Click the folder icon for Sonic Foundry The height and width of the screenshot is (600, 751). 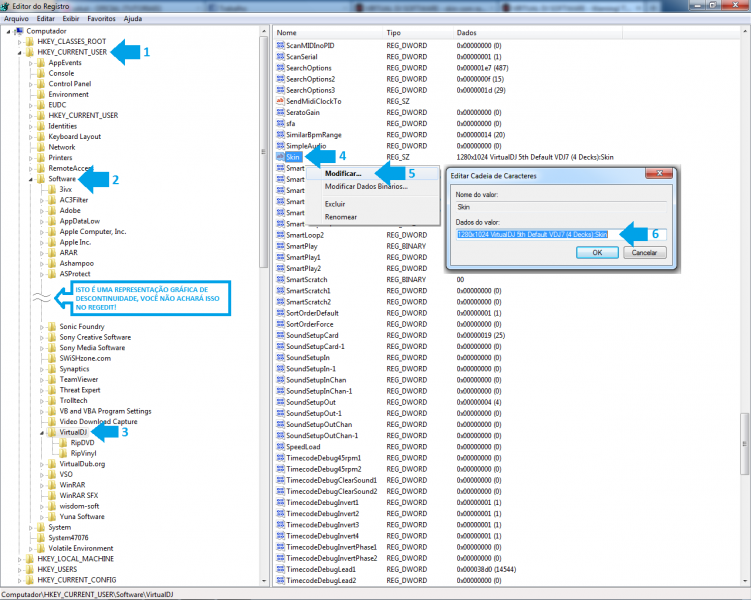coord(52,327)
